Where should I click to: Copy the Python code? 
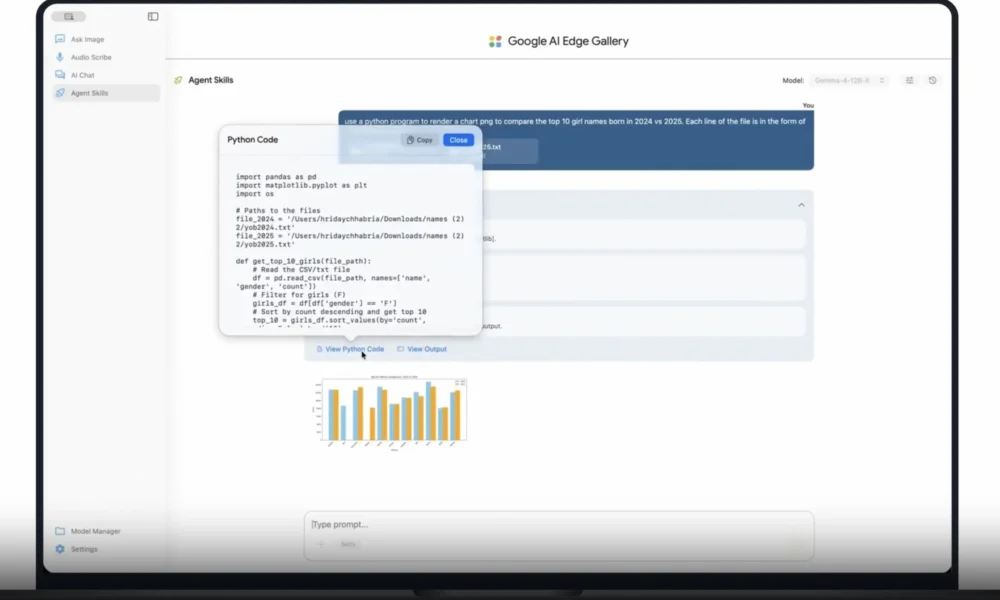[420, 140]
